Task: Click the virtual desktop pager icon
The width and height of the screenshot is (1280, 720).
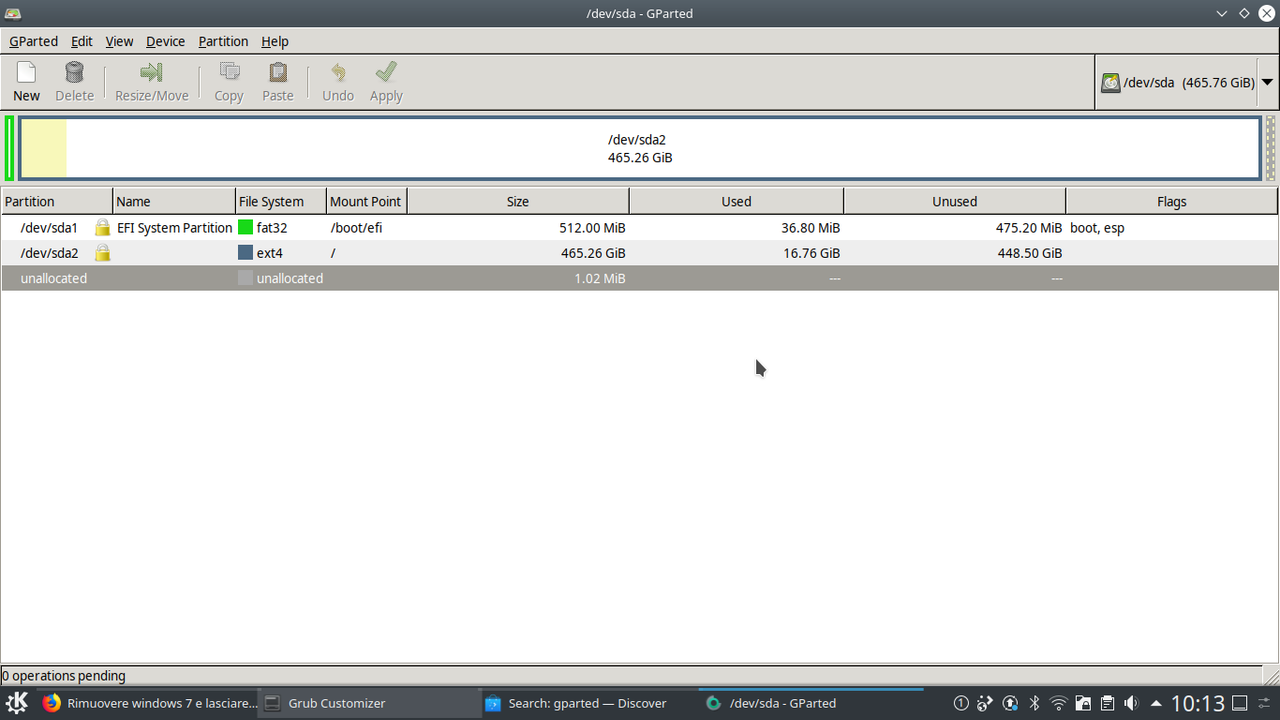Action: pos(961,703)
